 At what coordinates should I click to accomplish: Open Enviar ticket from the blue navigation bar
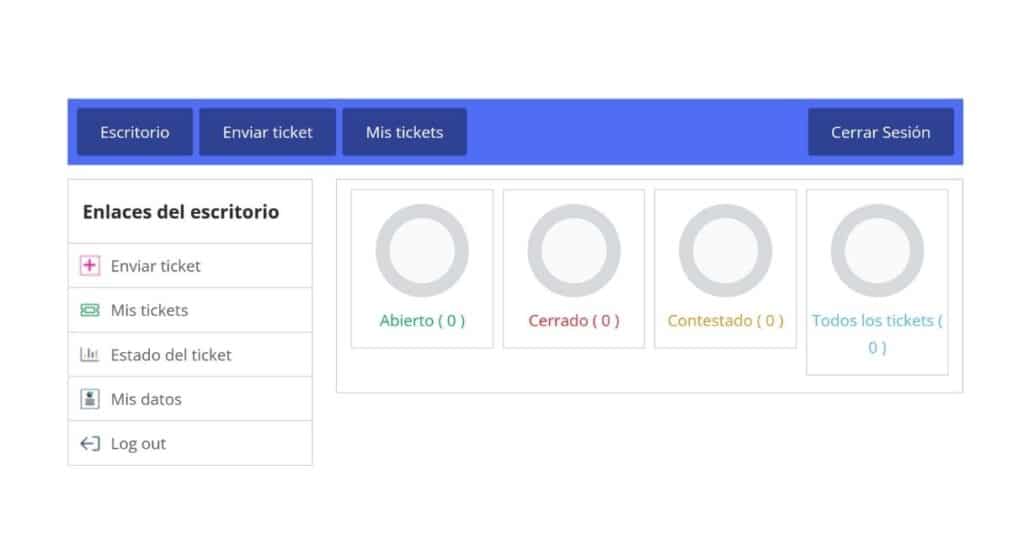click(x=268, y=132)
